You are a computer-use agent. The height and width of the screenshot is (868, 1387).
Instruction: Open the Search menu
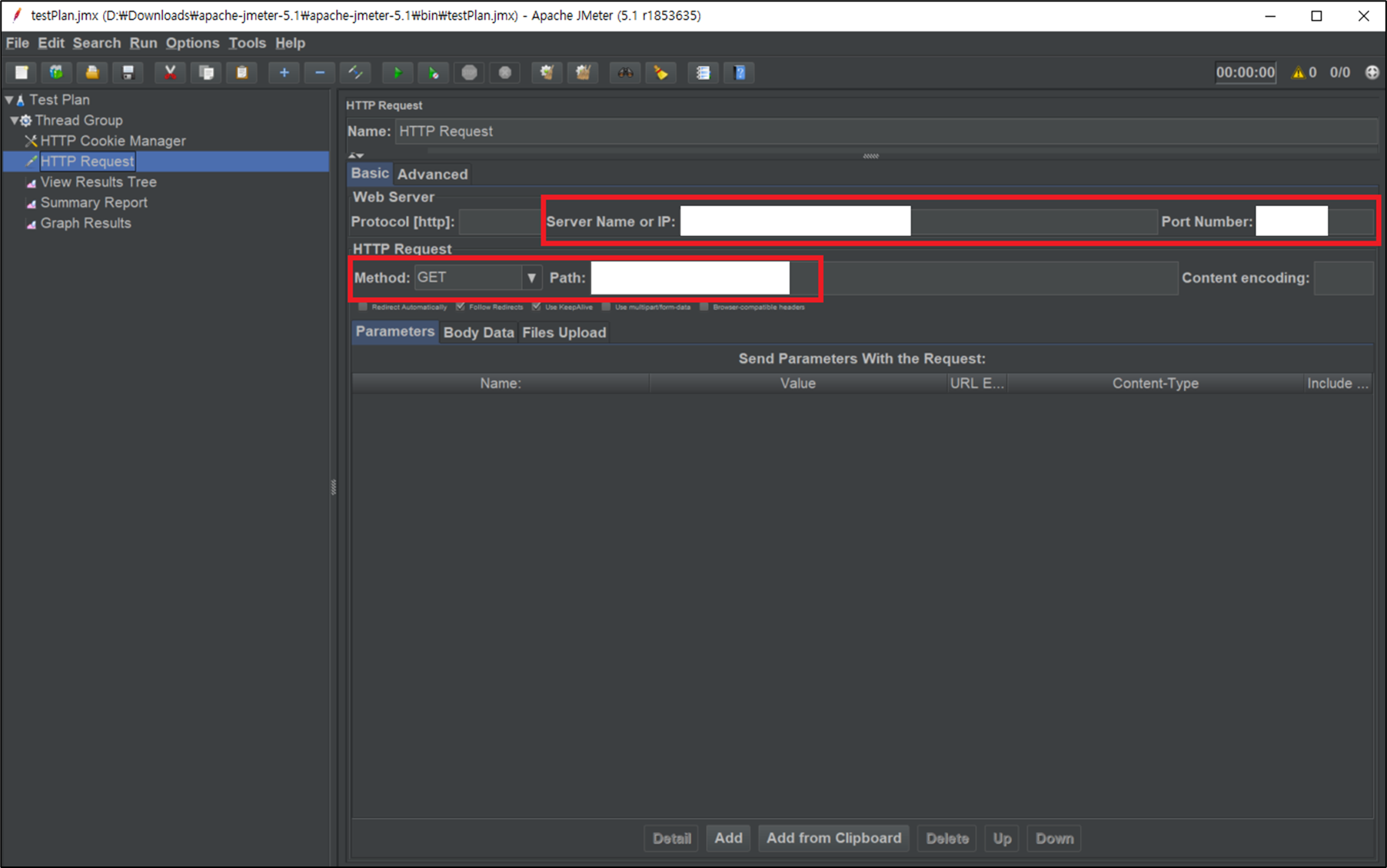pos(97,43)
